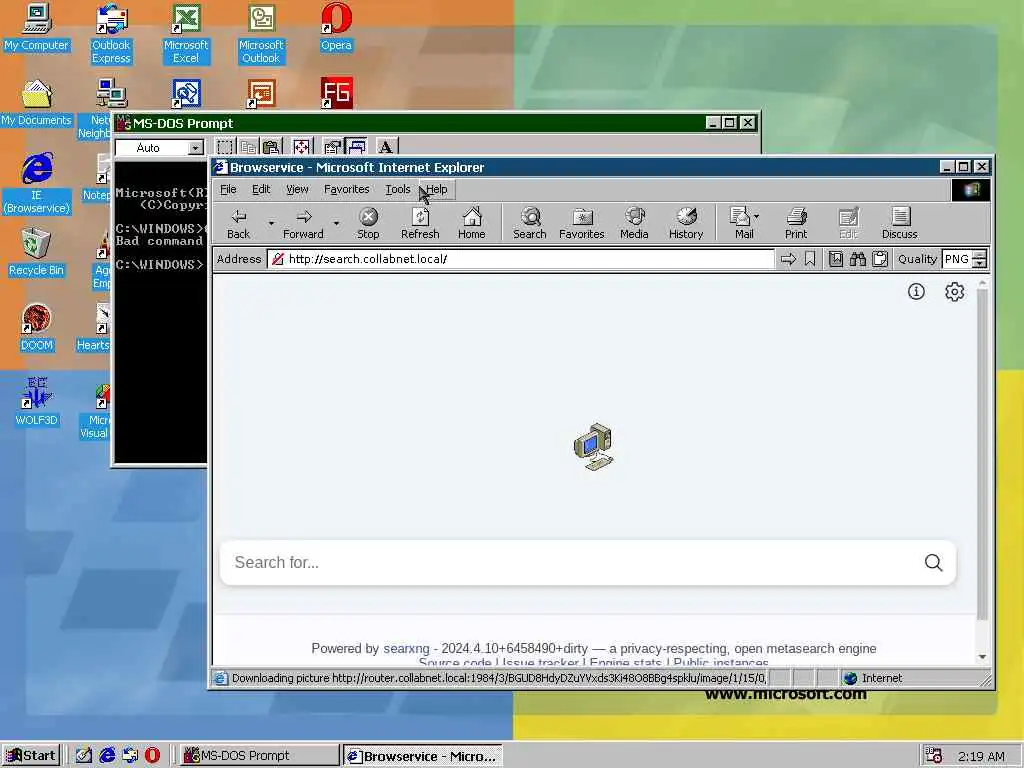The image size is (1024, 768).
Task: Open the Edit menu
Action: point(261,189)
